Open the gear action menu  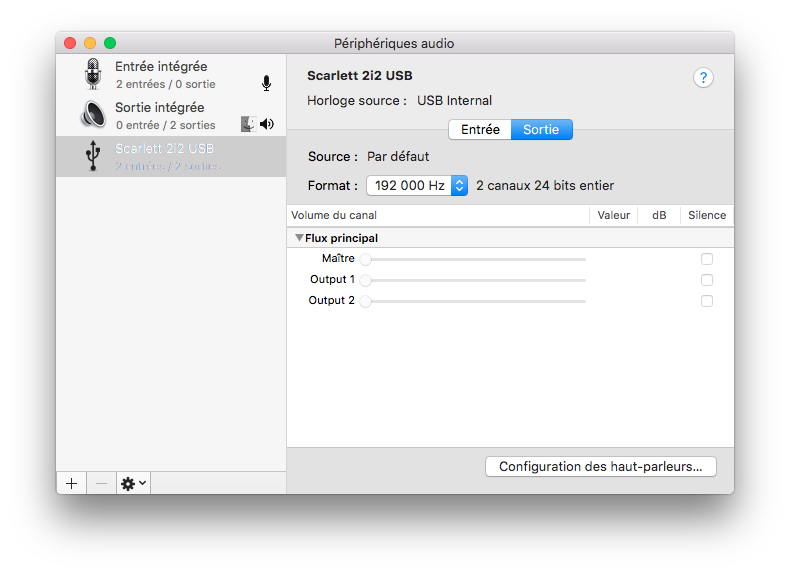pyautogui.click(x=134, y=483)
